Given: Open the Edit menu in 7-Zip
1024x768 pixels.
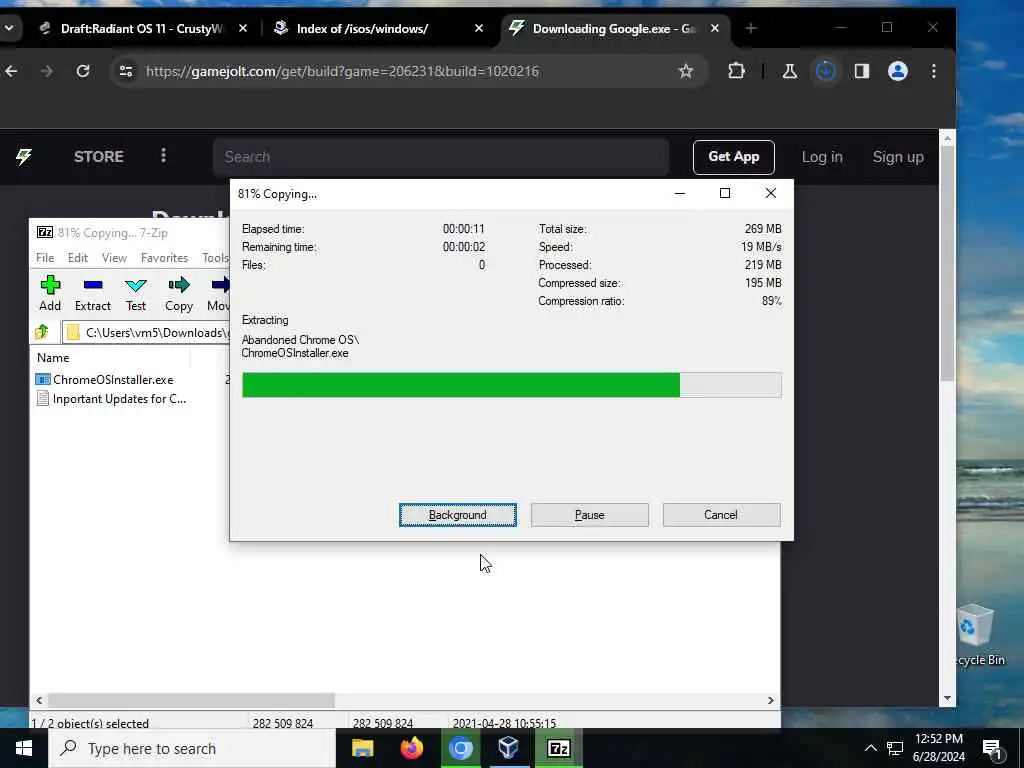Looking at the screenshot, I should tap(78, 258).
